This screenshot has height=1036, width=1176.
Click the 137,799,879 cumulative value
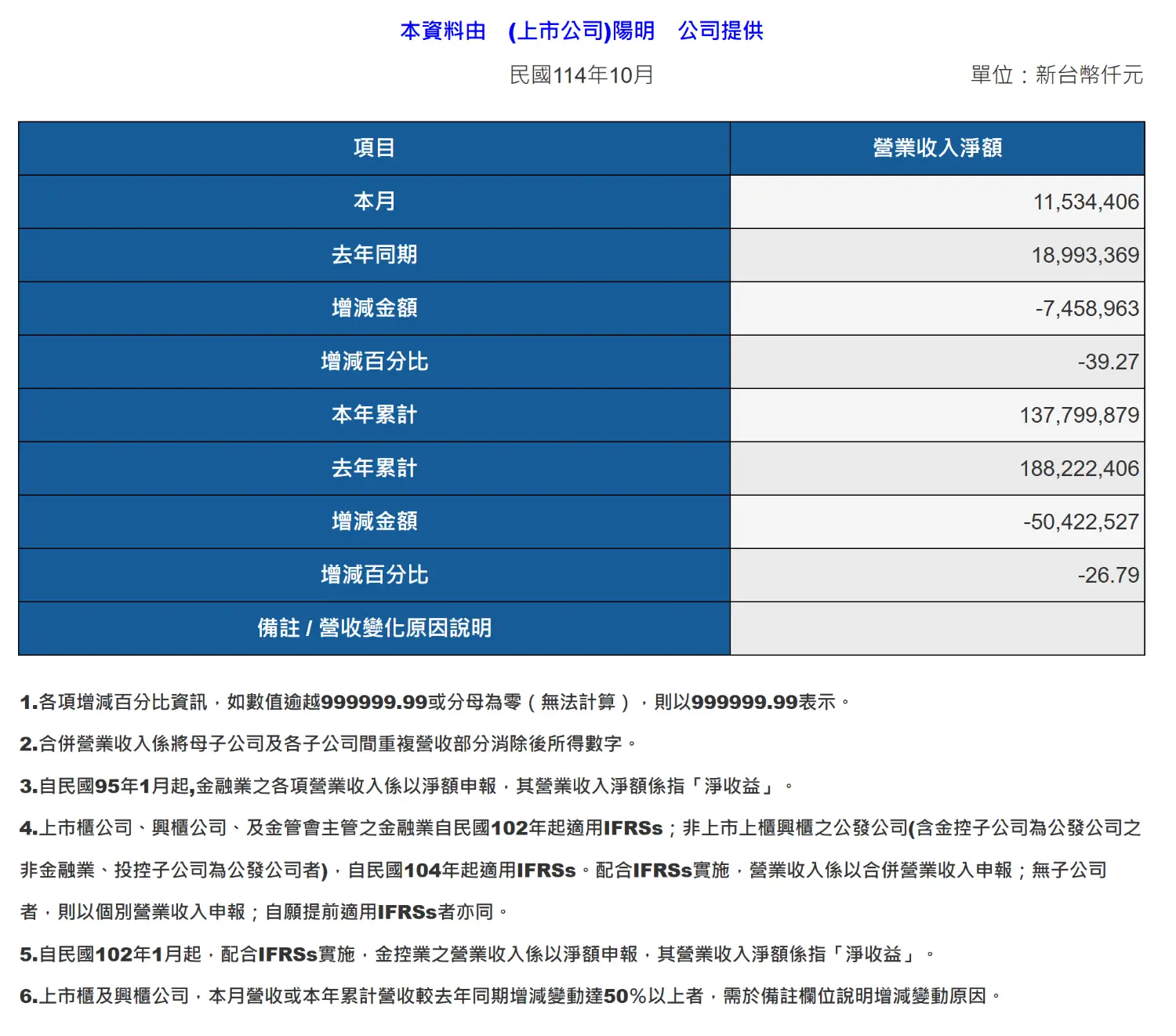(1079, 416)
